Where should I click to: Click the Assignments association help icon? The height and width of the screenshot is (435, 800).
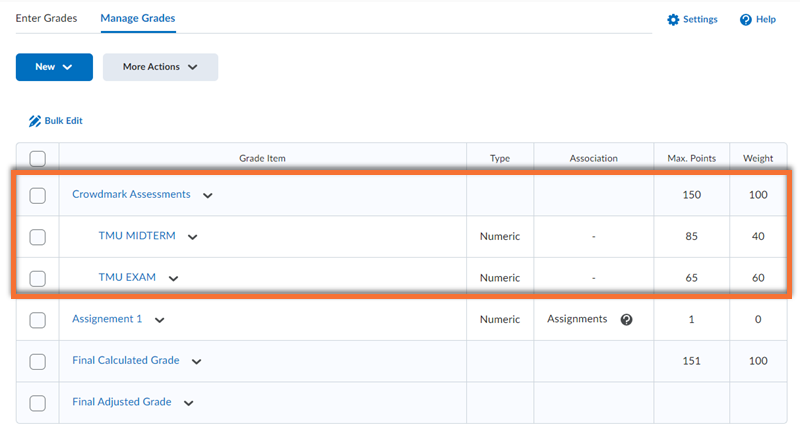[x=627, y=319]
